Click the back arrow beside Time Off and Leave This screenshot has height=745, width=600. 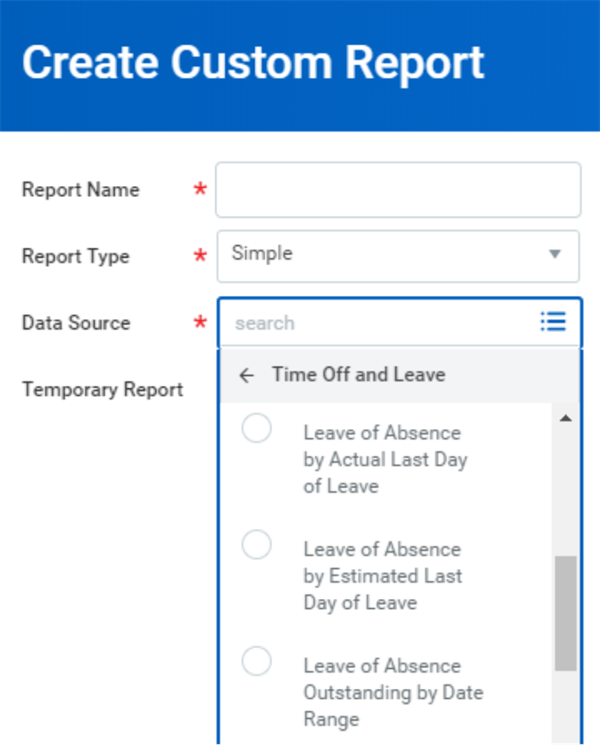(x=247, y=375)
